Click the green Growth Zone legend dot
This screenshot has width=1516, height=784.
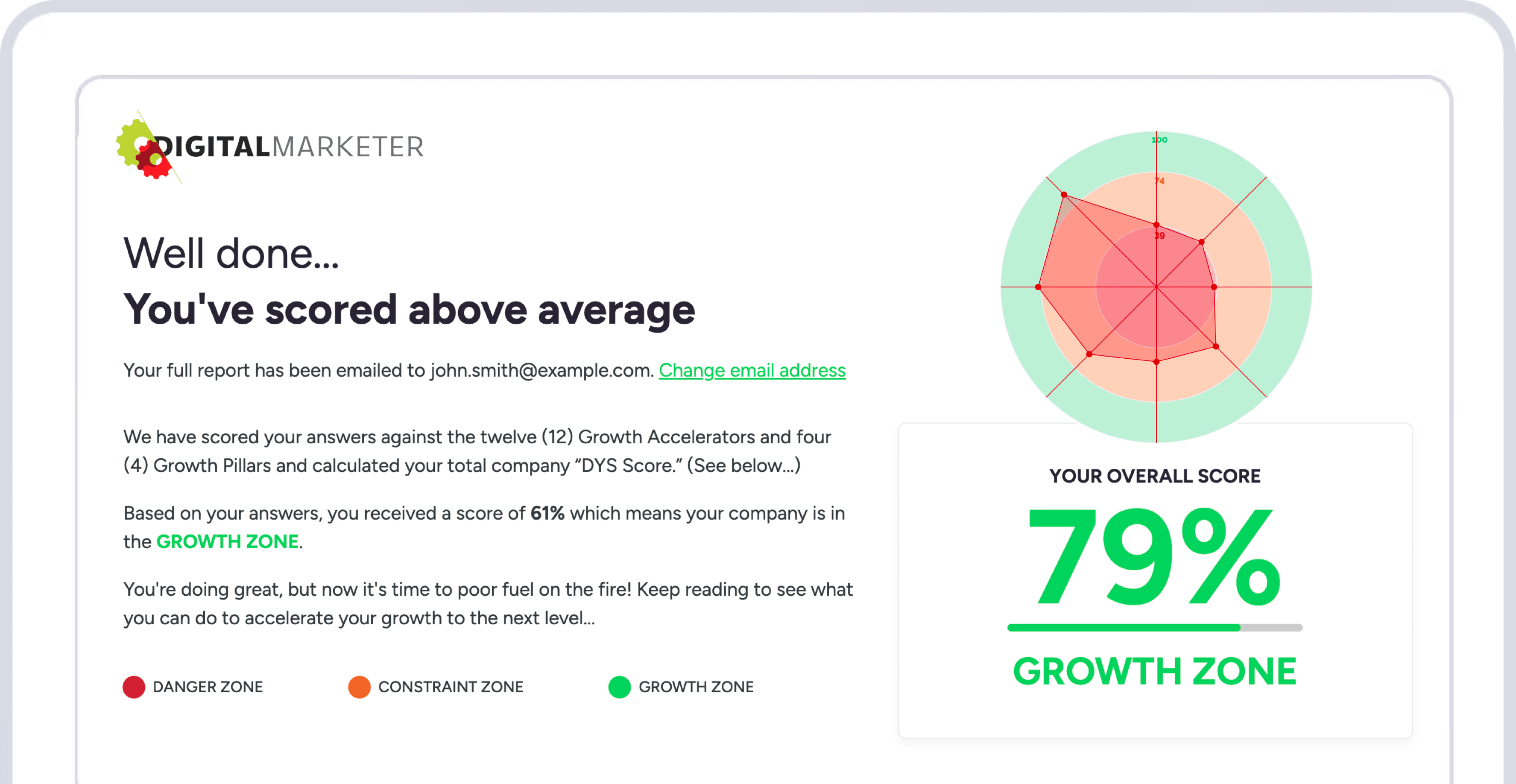tap(619, 687)
